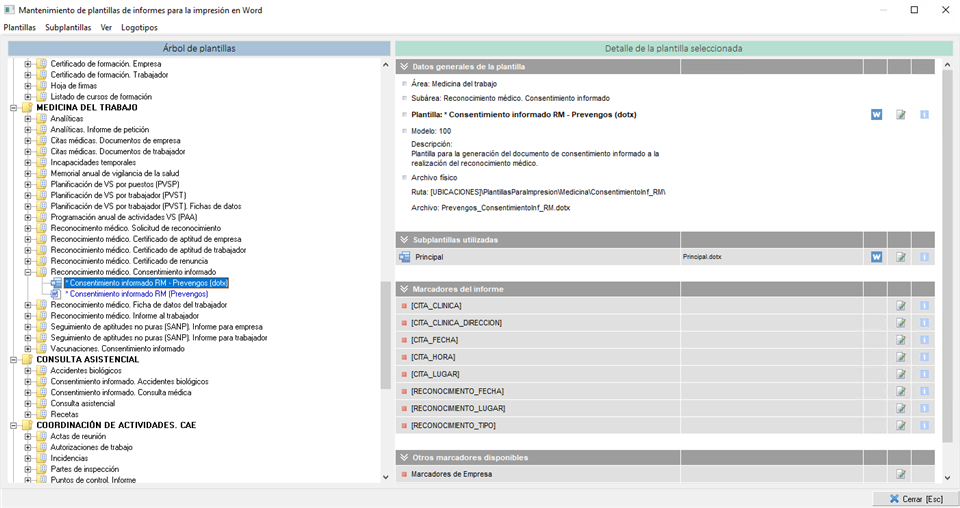Select Listado de cursos de formación item

[x=101, y=97]
